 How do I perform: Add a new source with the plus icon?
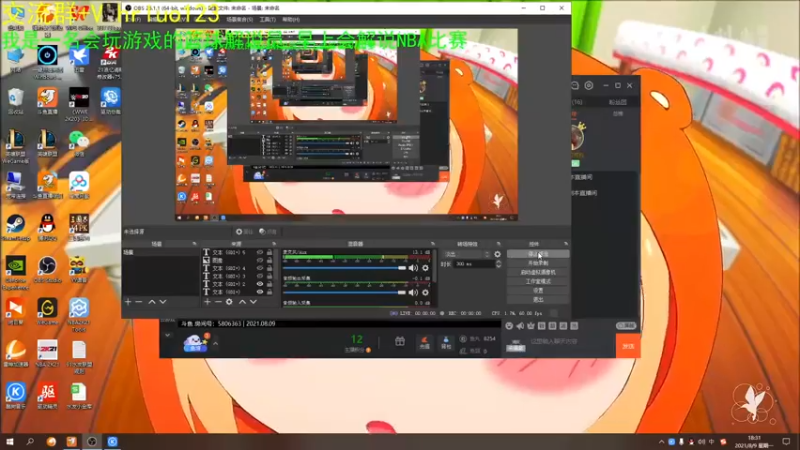click(207, 302)
